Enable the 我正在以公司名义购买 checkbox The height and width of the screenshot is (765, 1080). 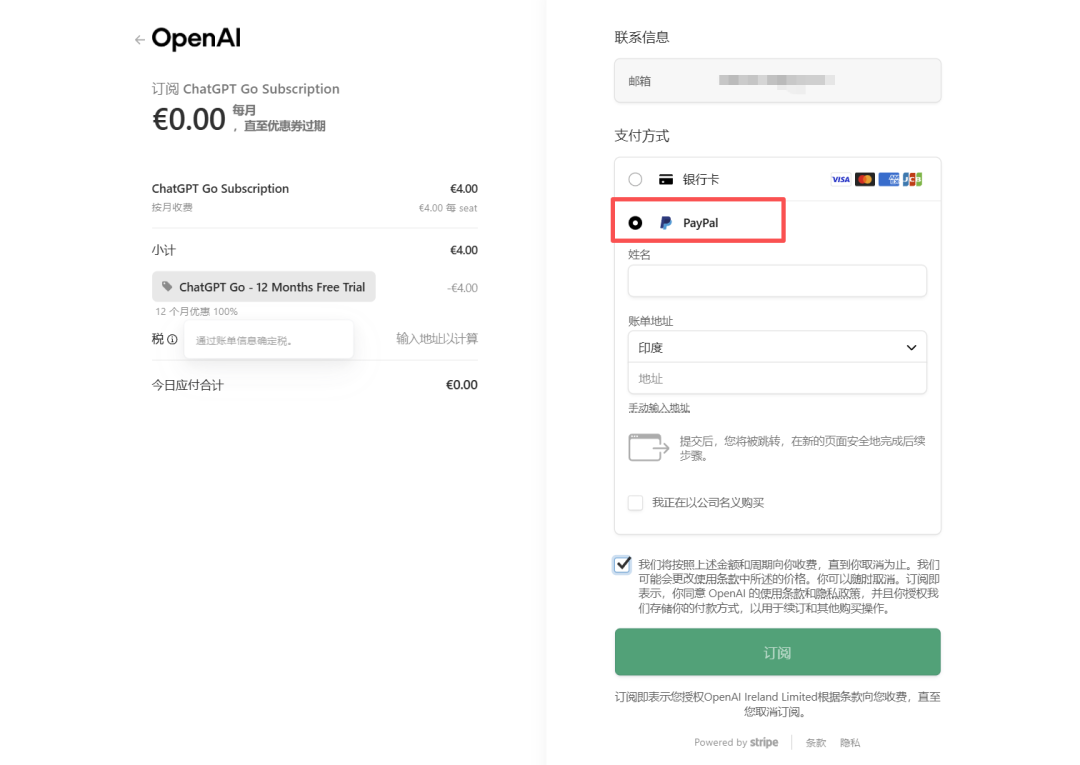(x=635, y=502)
